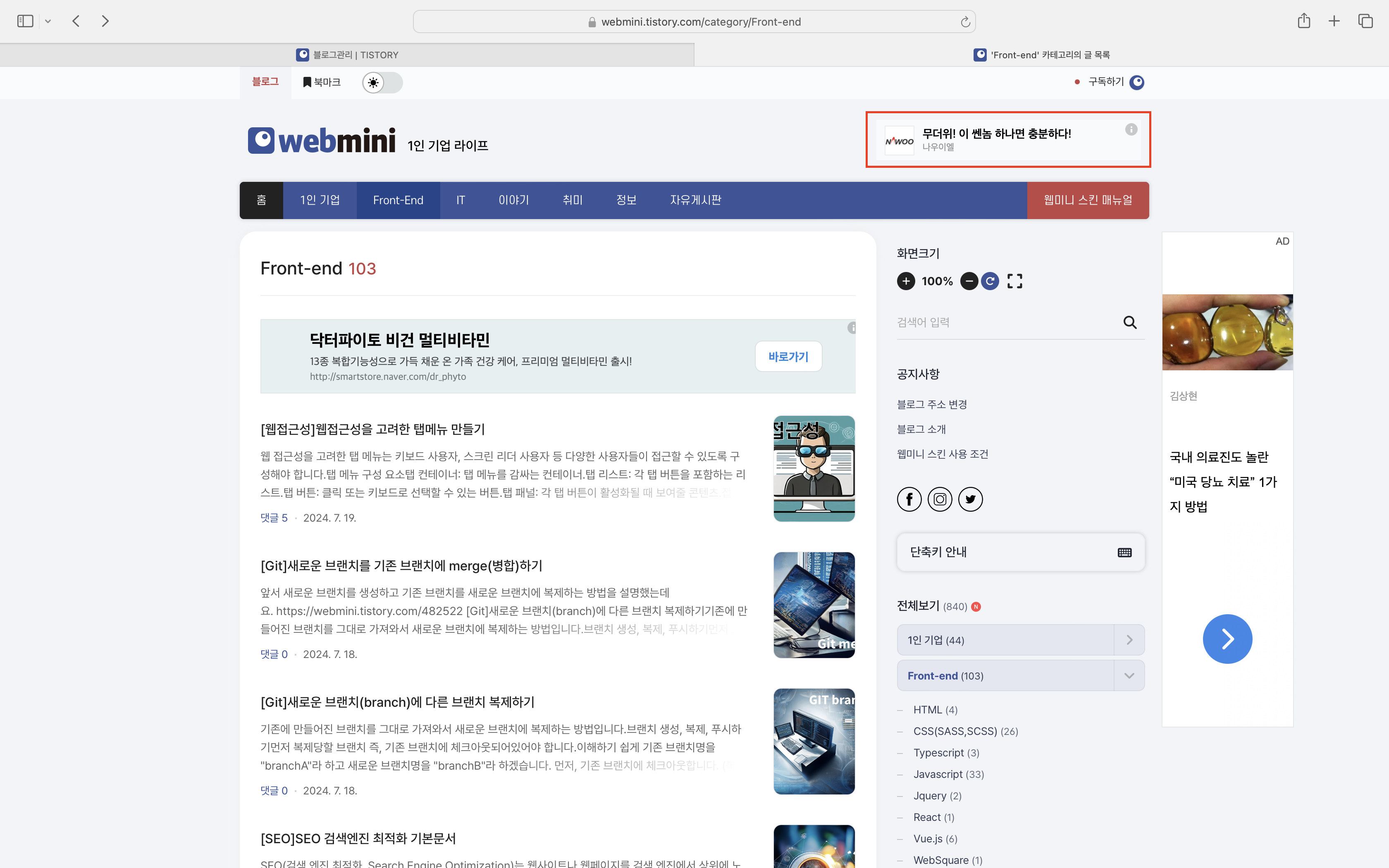
Task: Click the zoom-out minus icon
Action: pos(969,281)
